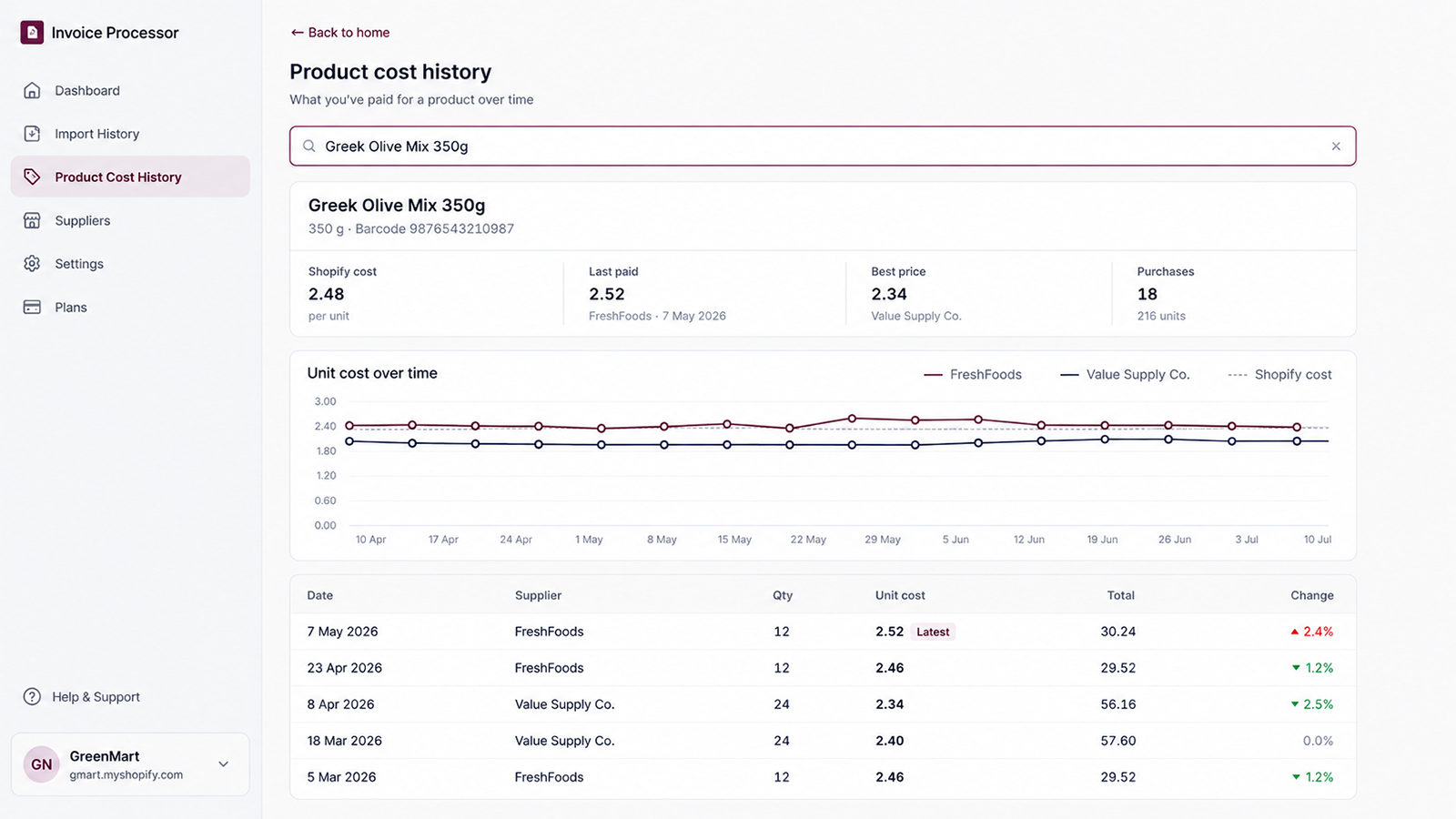This screenshot has height=819, width=1456.
Task: Click the 29 May FreshFoods chart point
Action: click(x=853, y=419)
